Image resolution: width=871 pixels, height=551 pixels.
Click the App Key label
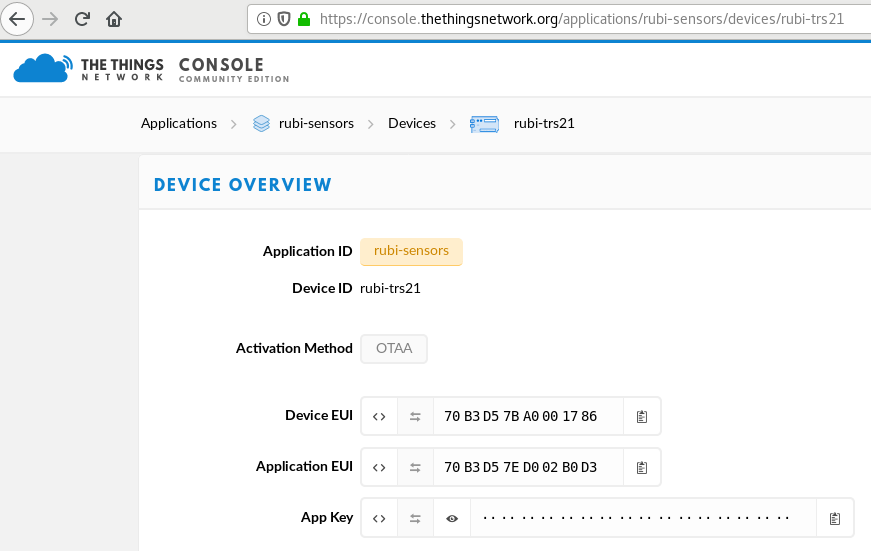pyautogui.click(x=327, y=518)
